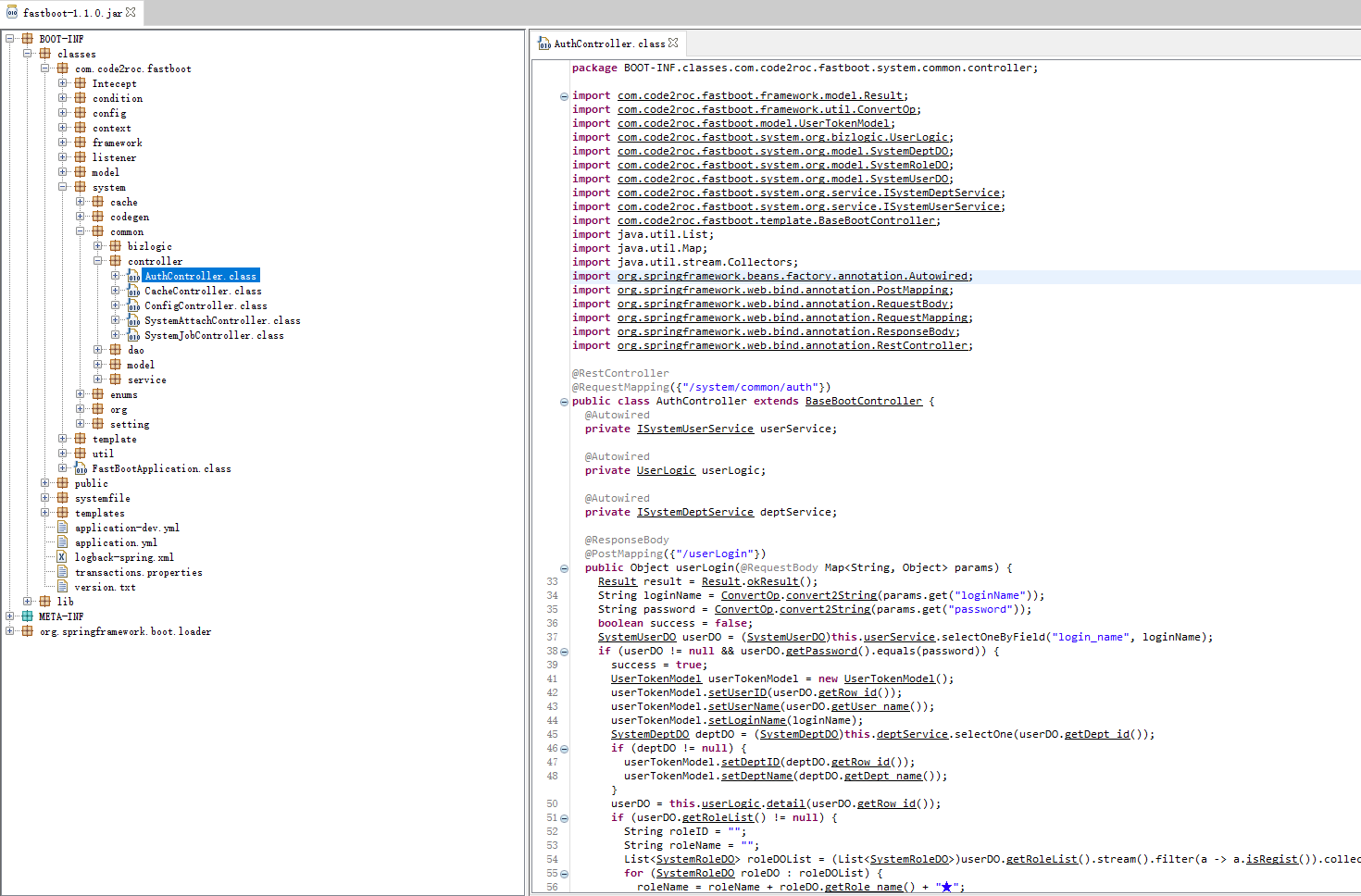The width and height of the screenshot is (1361, 896).
Task: Expand the bizlogic package
Action: pos(98,246)
